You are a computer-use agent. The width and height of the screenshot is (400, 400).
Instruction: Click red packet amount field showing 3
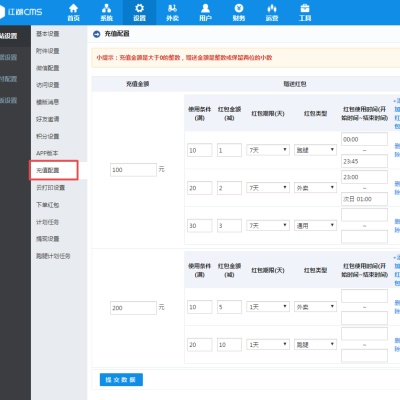click(x=229, y=226)
